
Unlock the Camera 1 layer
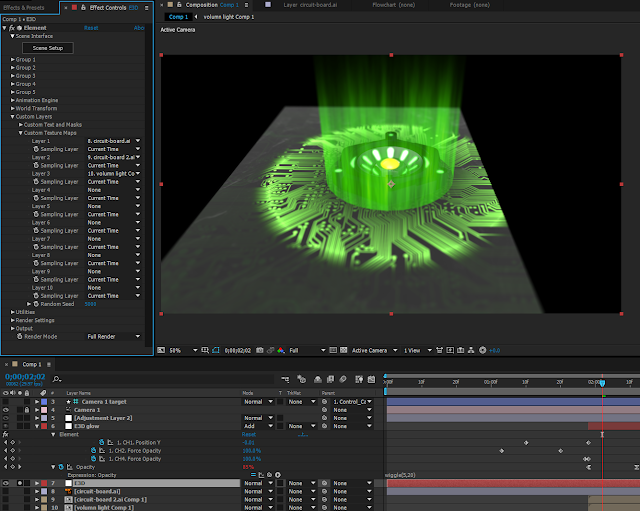click(27, 410)
